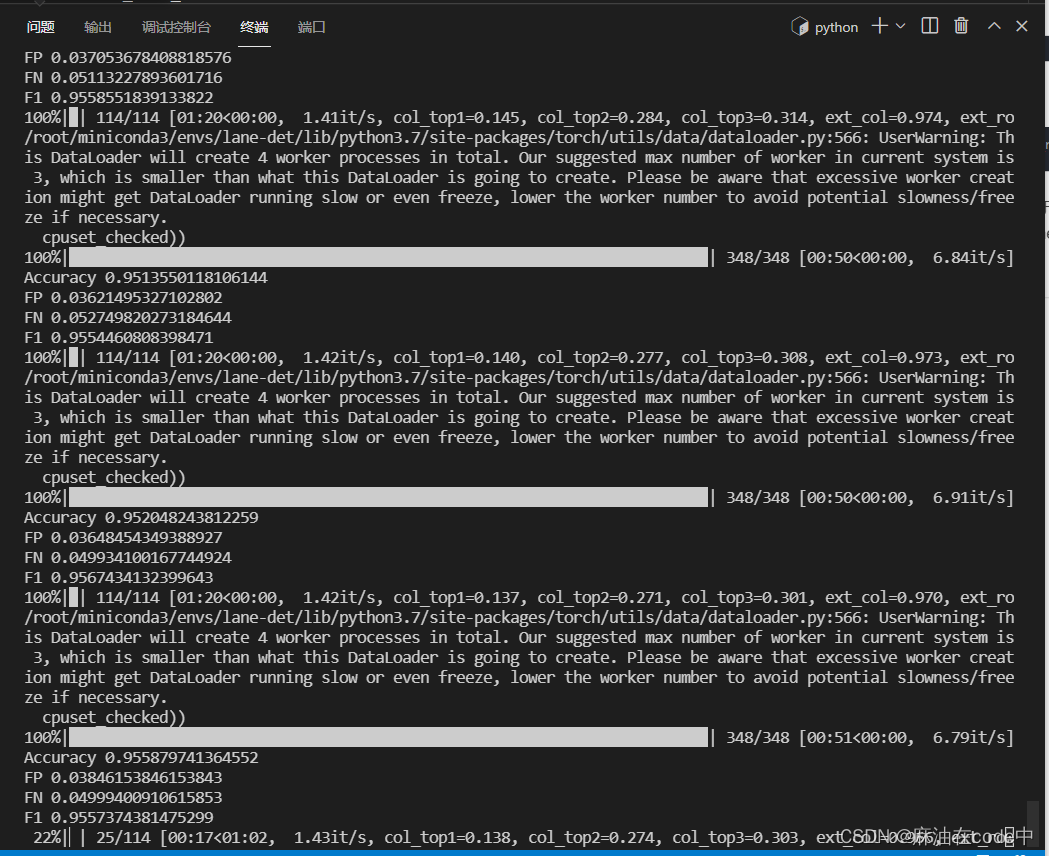This screenshot has width=1049, height=856.
Task: Click the training line with col_top1=0.140
Action: [x=518, y=358]
